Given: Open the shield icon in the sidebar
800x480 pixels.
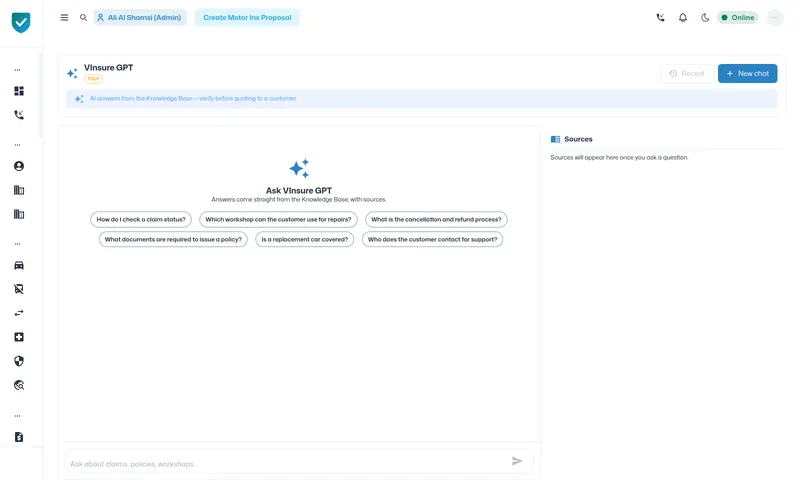Looking at the screenshot, I should point(19,361).
